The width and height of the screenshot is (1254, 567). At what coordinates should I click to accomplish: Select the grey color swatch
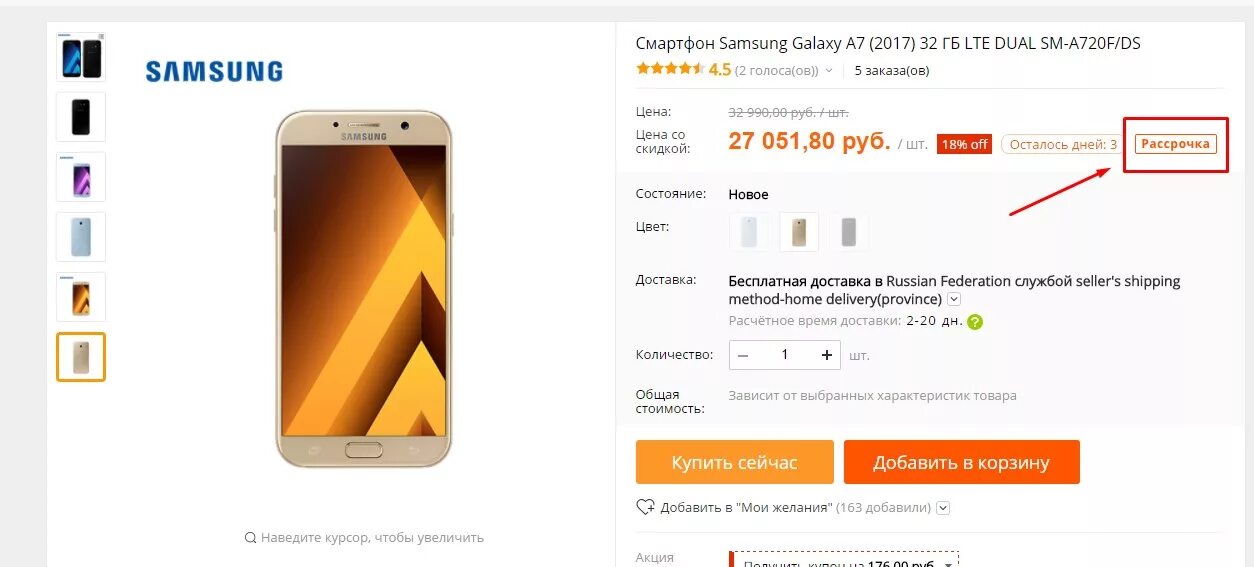click(849, 232)
